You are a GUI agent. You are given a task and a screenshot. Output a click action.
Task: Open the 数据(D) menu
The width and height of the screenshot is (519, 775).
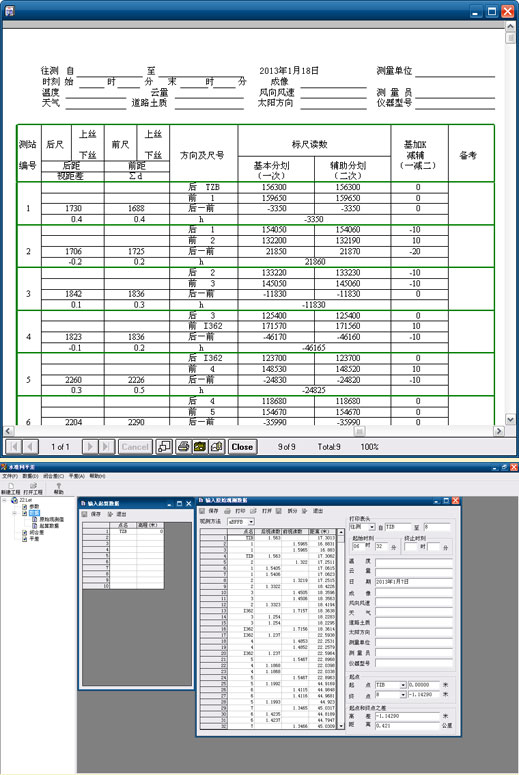[31, 476]
